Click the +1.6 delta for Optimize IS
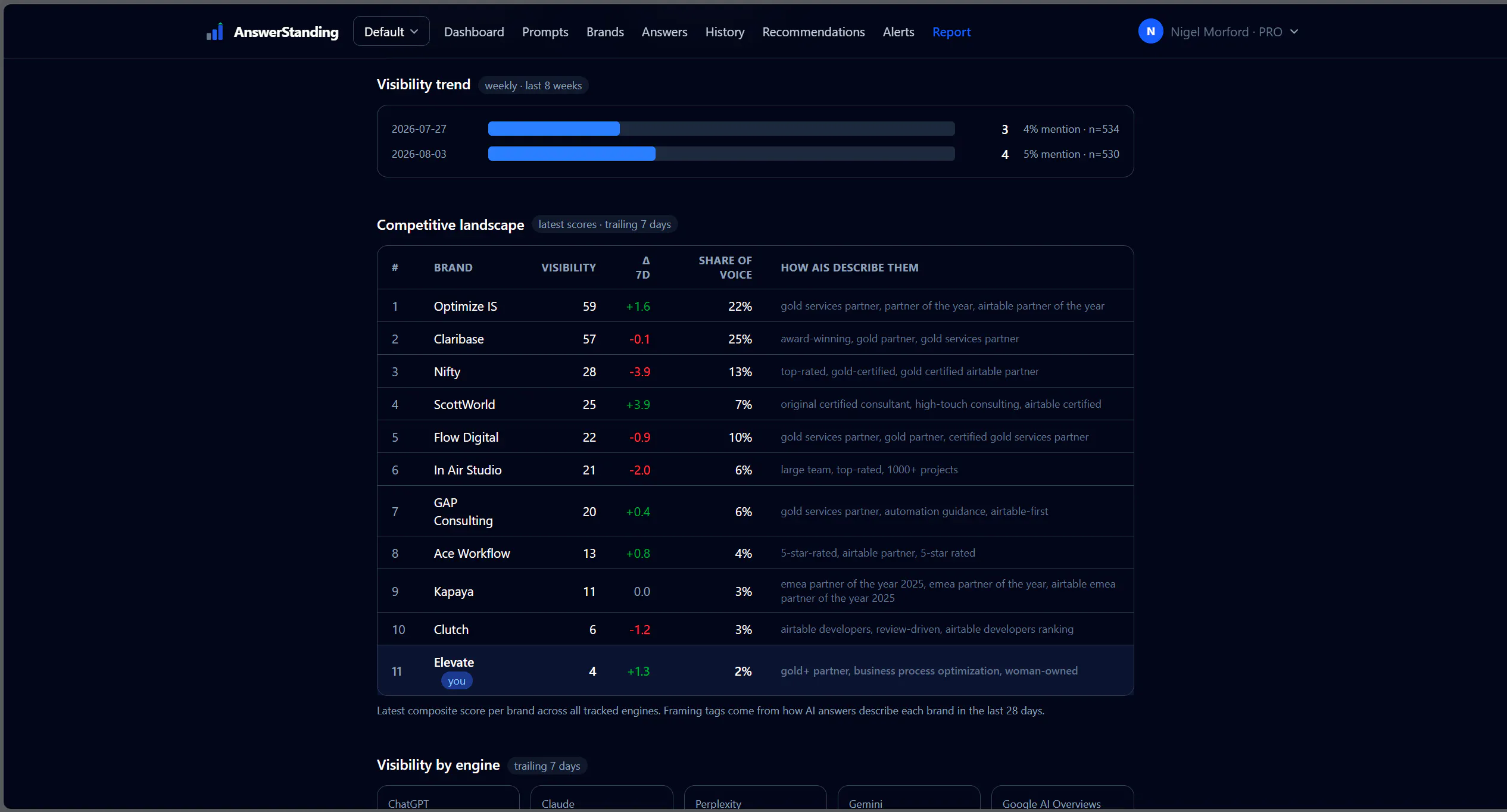This screenshot has height=812, width=1507. point(638,306)
